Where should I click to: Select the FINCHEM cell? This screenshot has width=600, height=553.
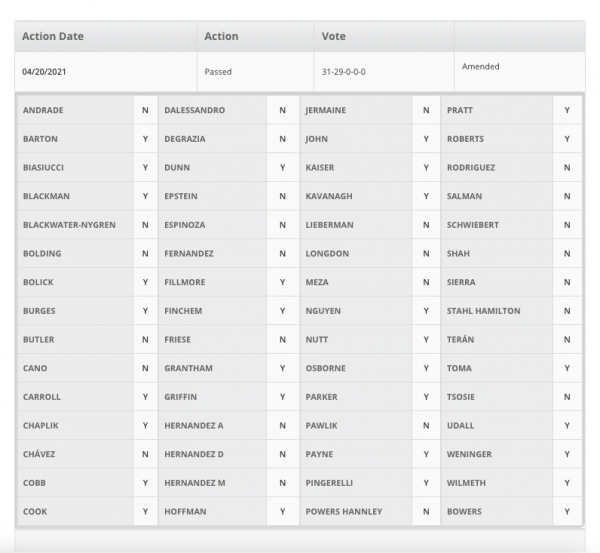213,311
